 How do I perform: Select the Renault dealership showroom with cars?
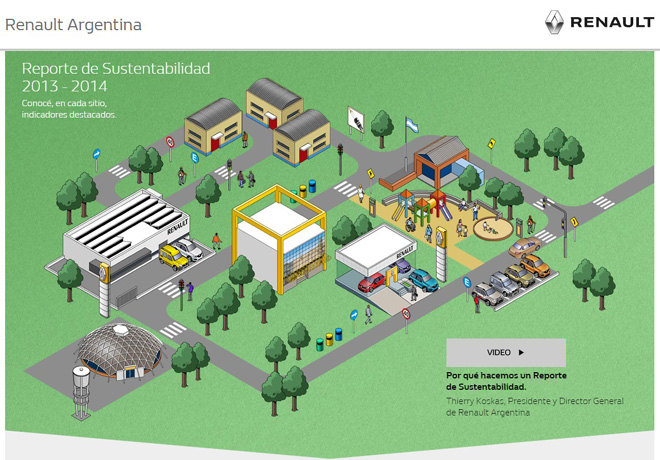tap(385, 258)
